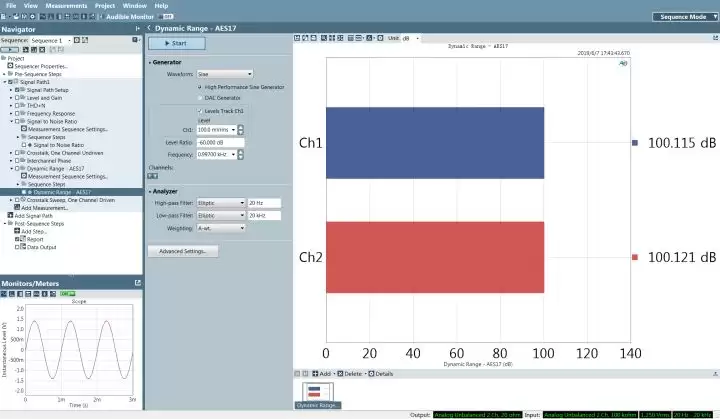Viewport: 720px width, 419px height.
Task: Click the Run Sequence play button
Action: (x=10, y=49)
